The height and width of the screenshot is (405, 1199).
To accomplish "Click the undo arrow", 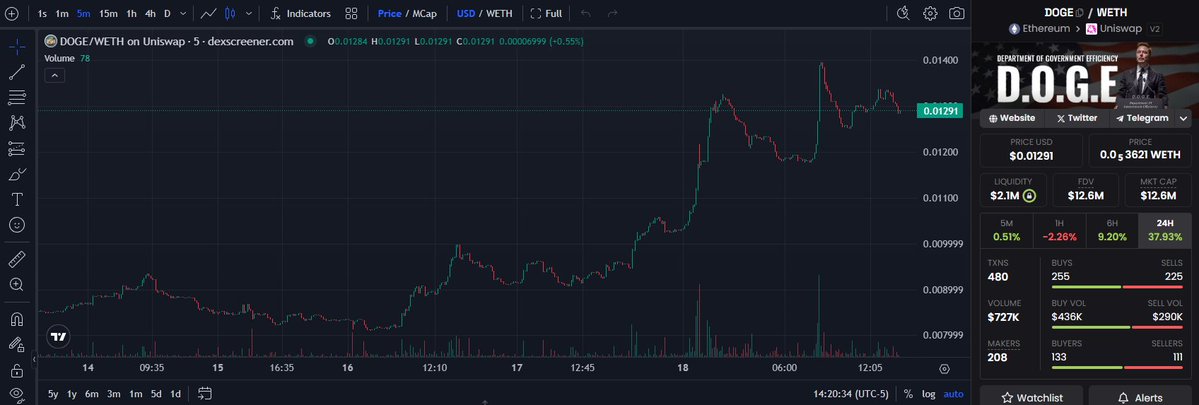I will coord(586,13).
